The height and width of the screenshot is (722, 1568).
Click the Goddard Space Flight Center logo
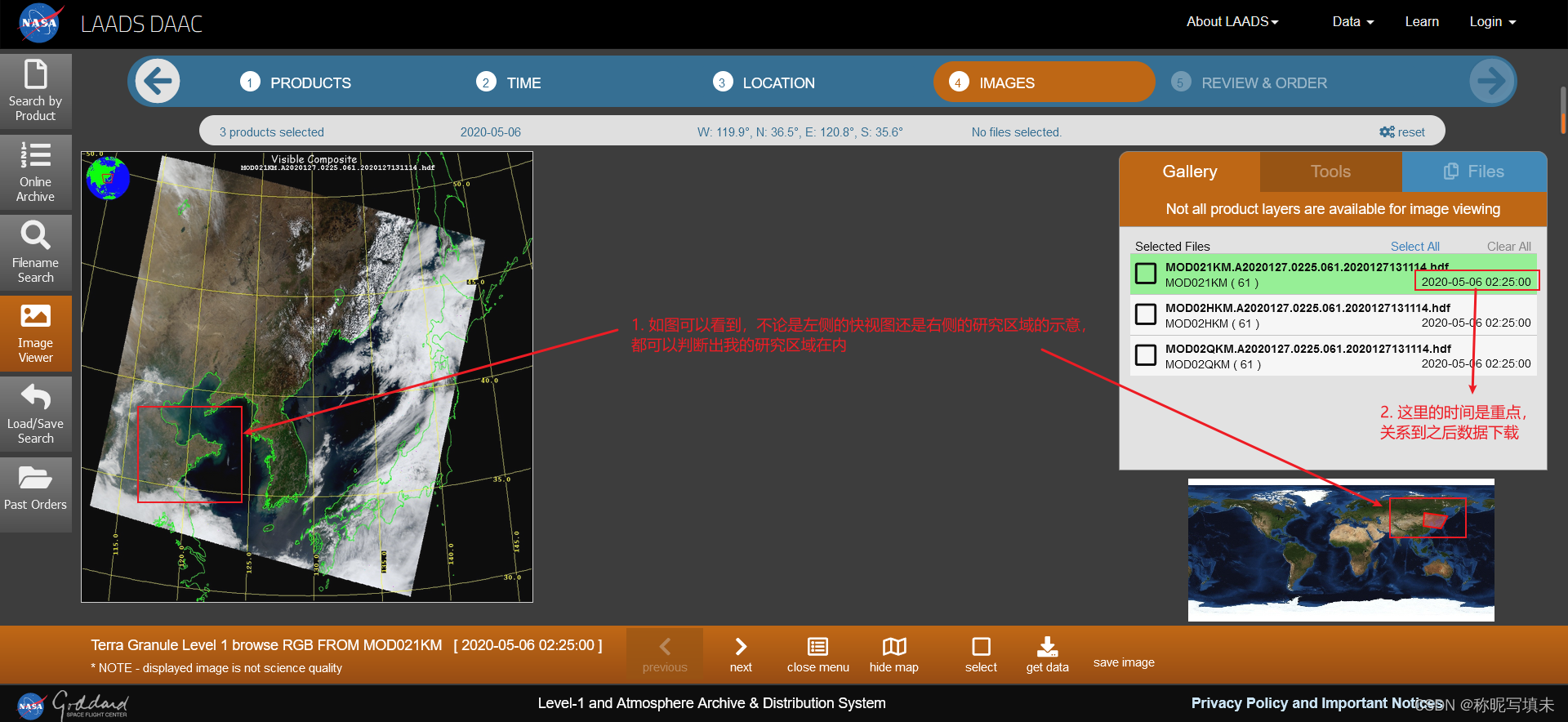click(90, 705)
